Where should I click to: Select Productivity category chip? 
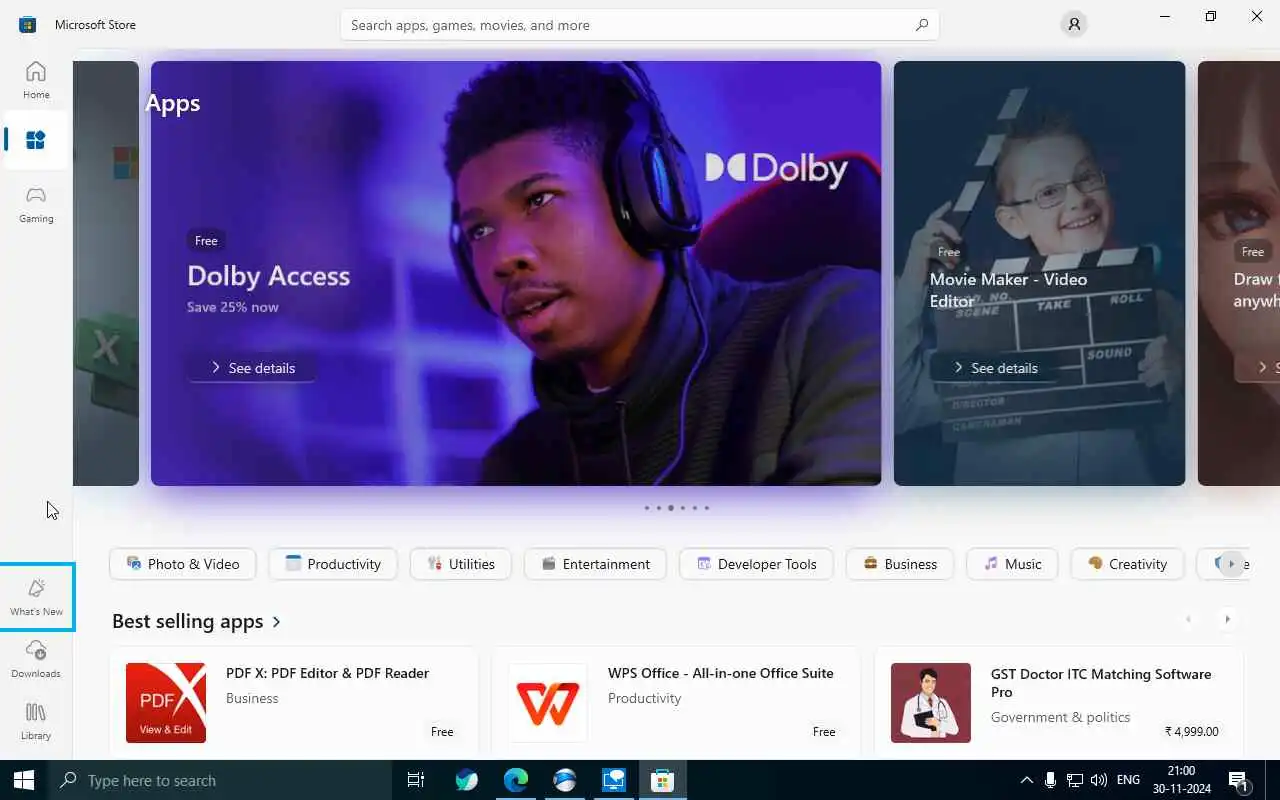(333, 564)
